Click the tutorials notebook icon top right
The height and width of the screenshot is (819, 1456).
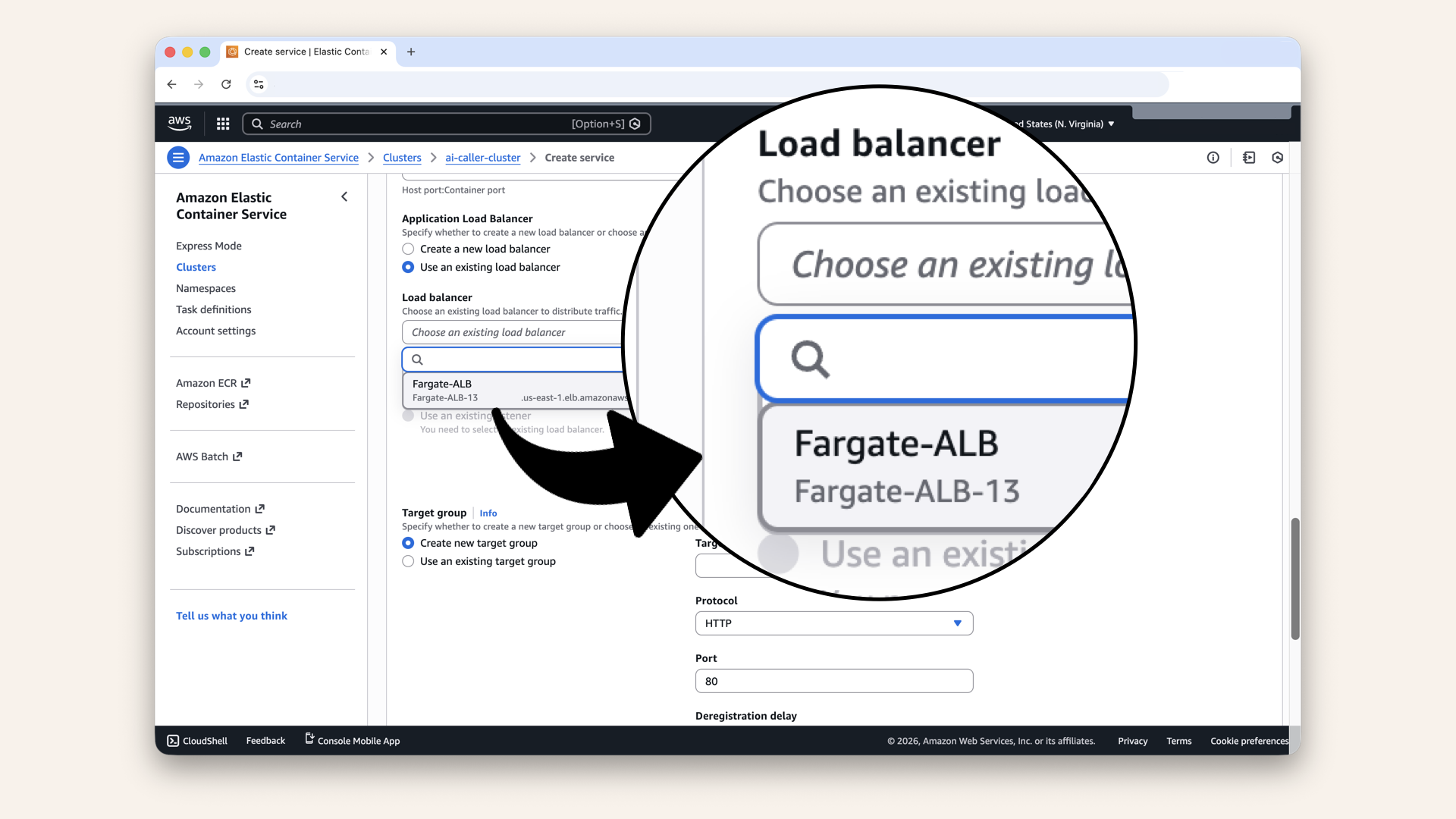coord(1249,157)
